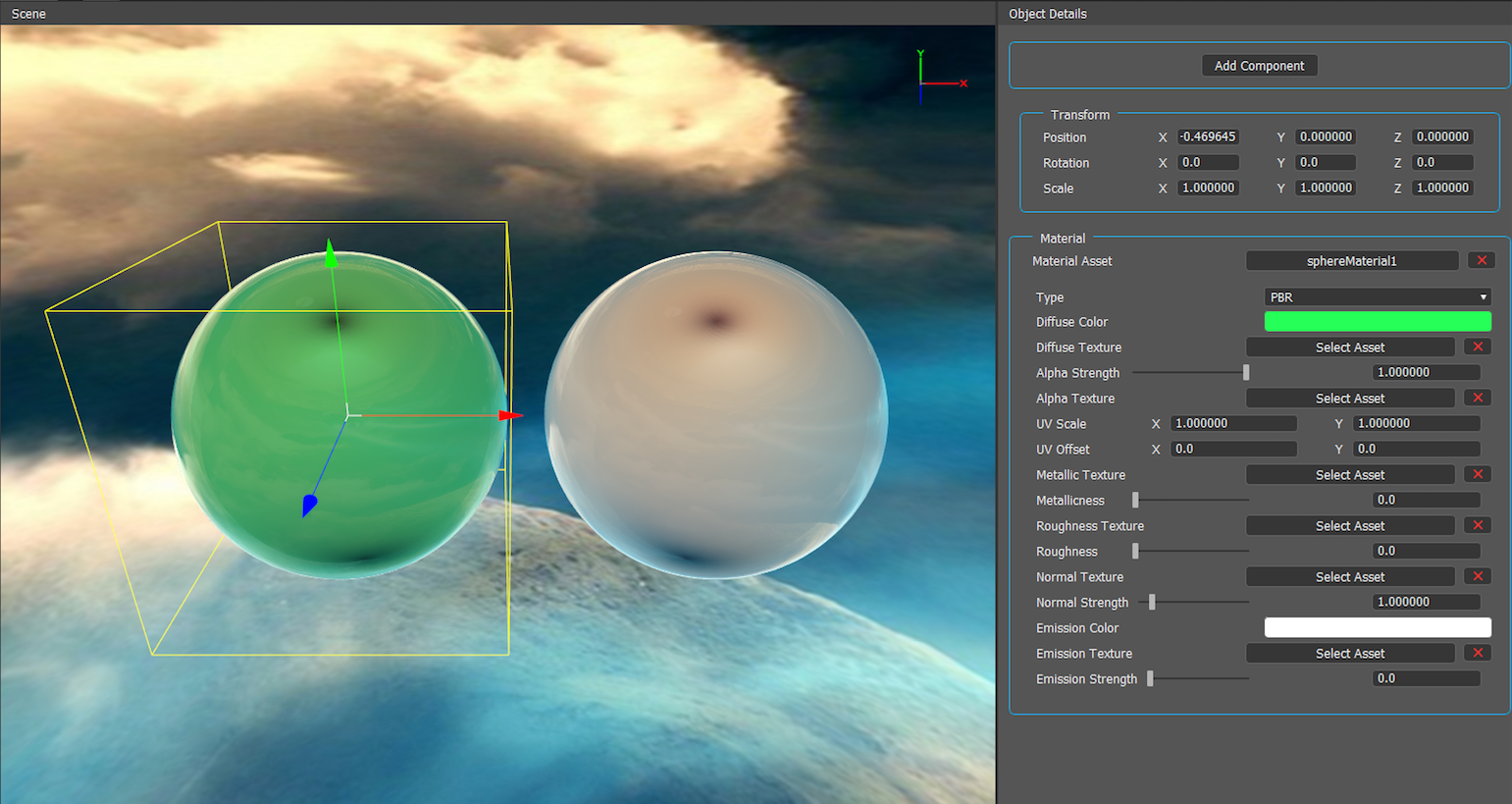Click the Alpha Strength value field
This screenshot has width=1512, height=804.
pyautogui.click(x=1426, y=372)
